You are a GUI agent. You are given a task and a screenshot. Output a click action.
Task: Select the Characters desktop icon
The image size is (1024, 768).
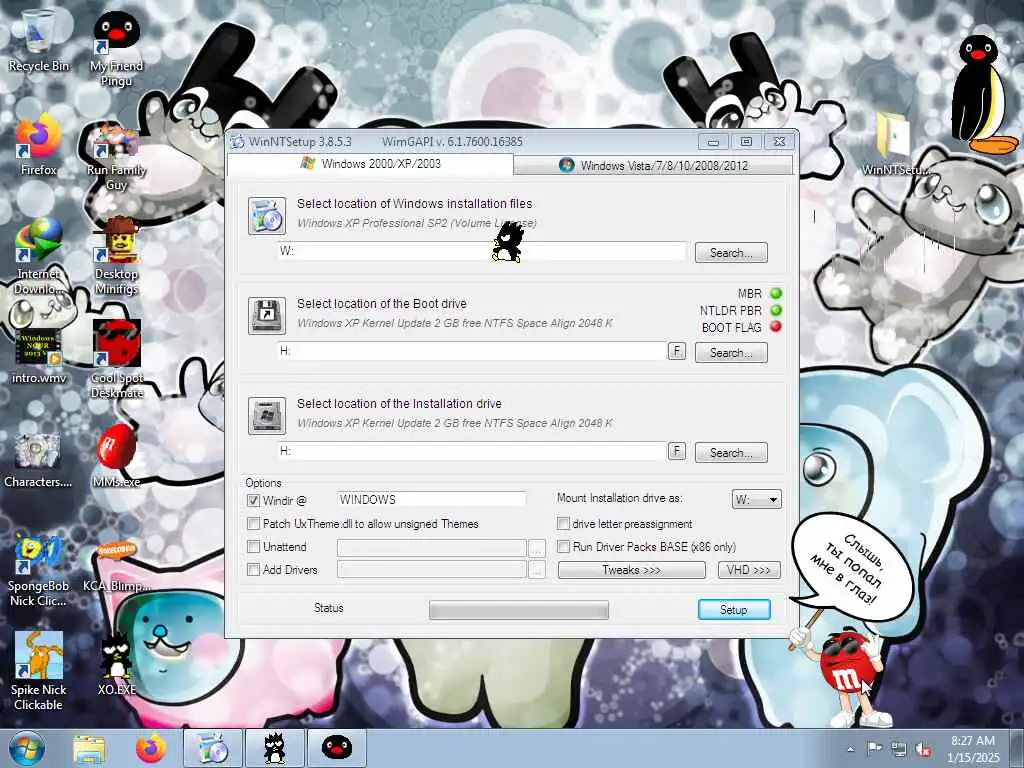click(x=39, y=460)
